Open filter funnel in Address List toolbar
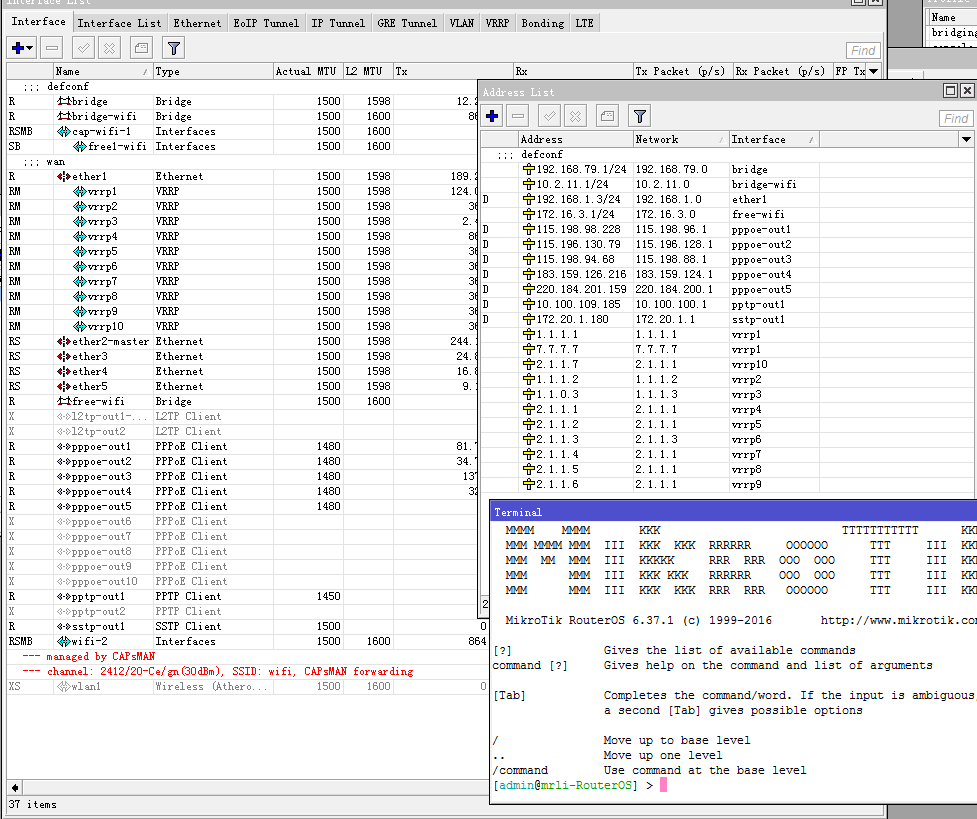The height and width of the screenshot is (819, 977). click(x=639, y=116)
